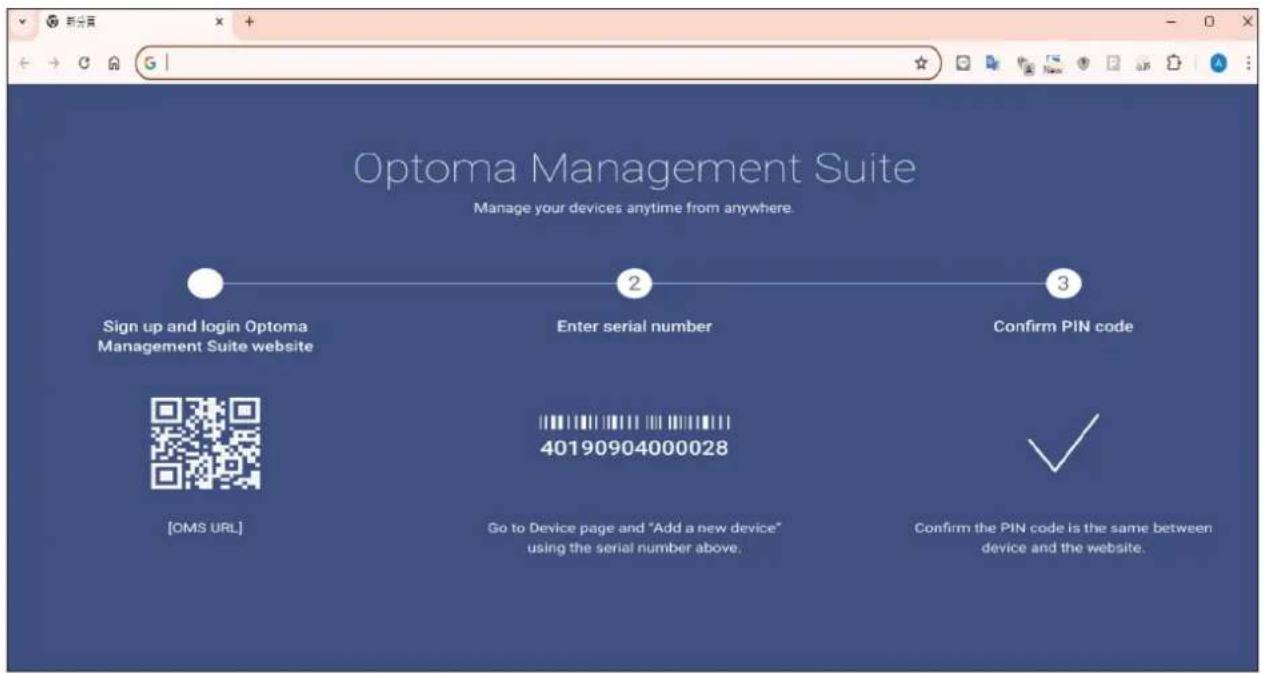The width and height of the screenshot is (1265, 673).
Task: Open the Chrome three-dot menu
Action: click(1248, 62)
